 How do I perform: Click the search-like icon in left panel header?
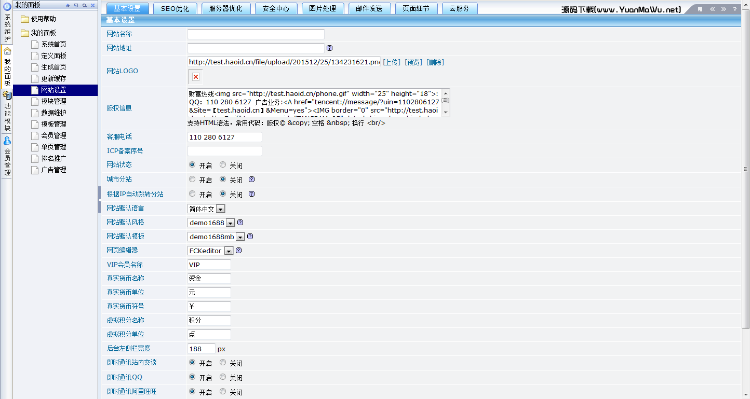(x=84, y=5)
